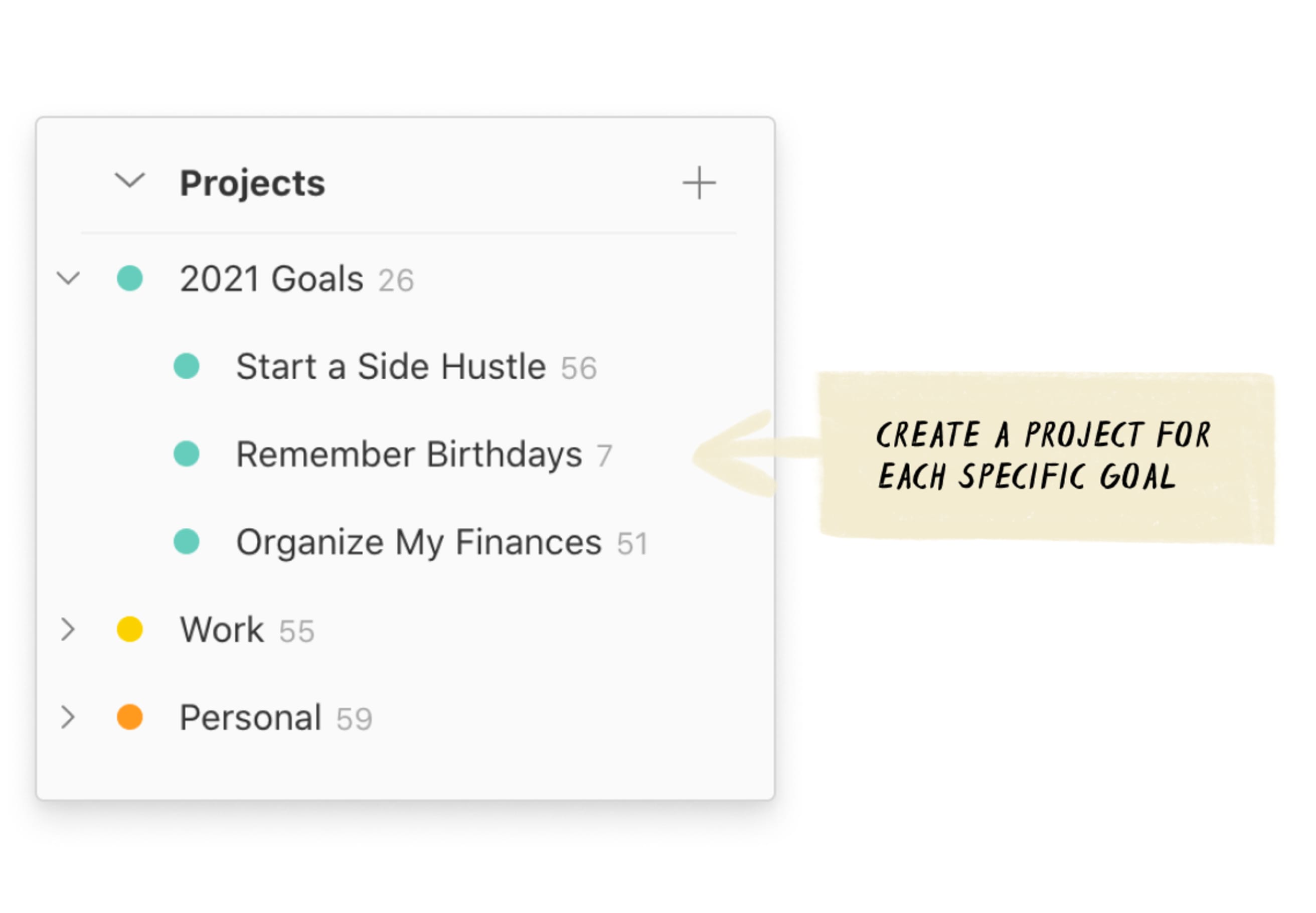Expand the Work project

click(x=69, y=629)
